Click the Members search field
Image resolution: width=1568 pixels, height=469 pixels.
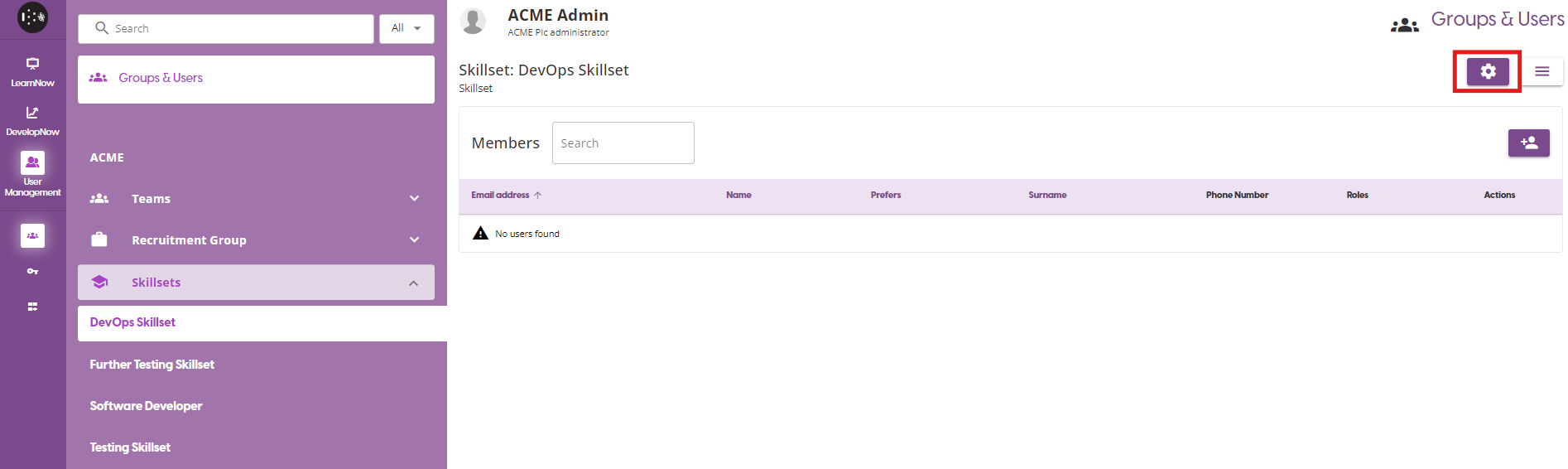click(623, 143)
